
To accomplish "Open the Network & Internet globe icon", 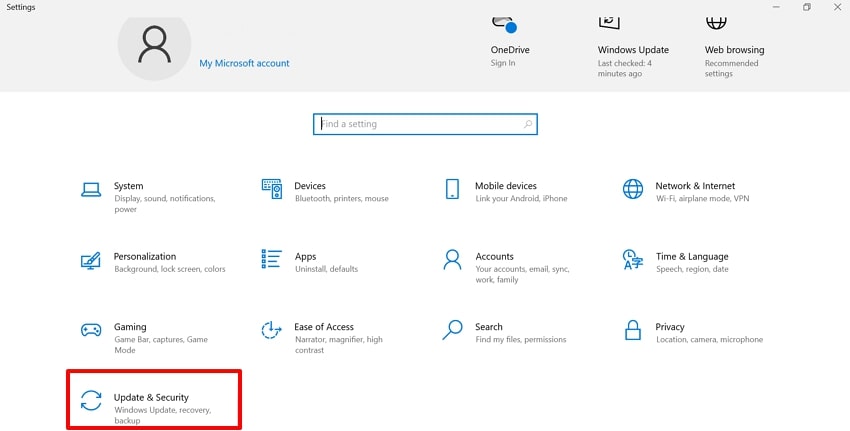I will pyautogui.click(x=633, y=189).
